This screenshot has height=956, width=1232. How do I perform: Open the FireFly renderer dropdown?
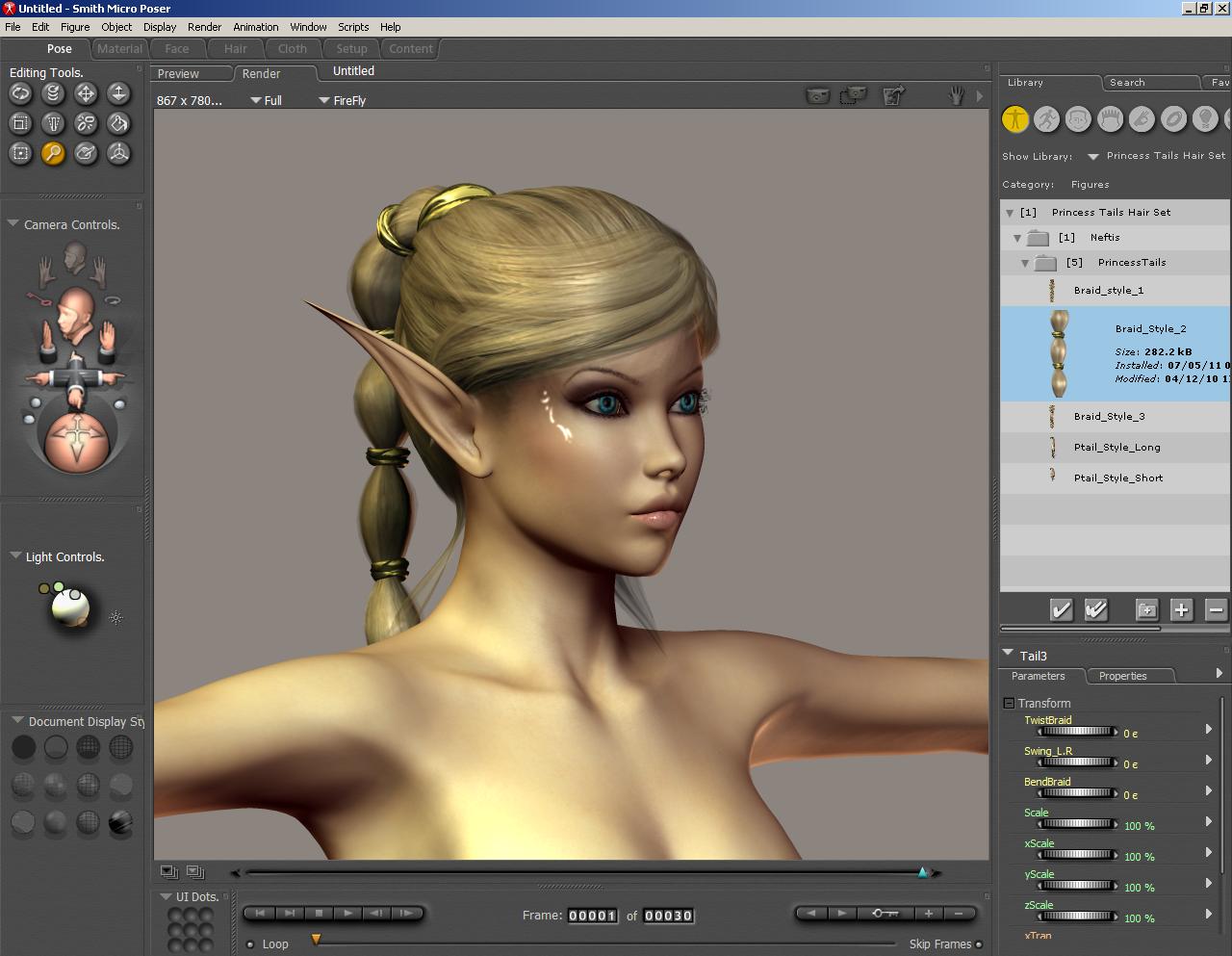point(324,100)
